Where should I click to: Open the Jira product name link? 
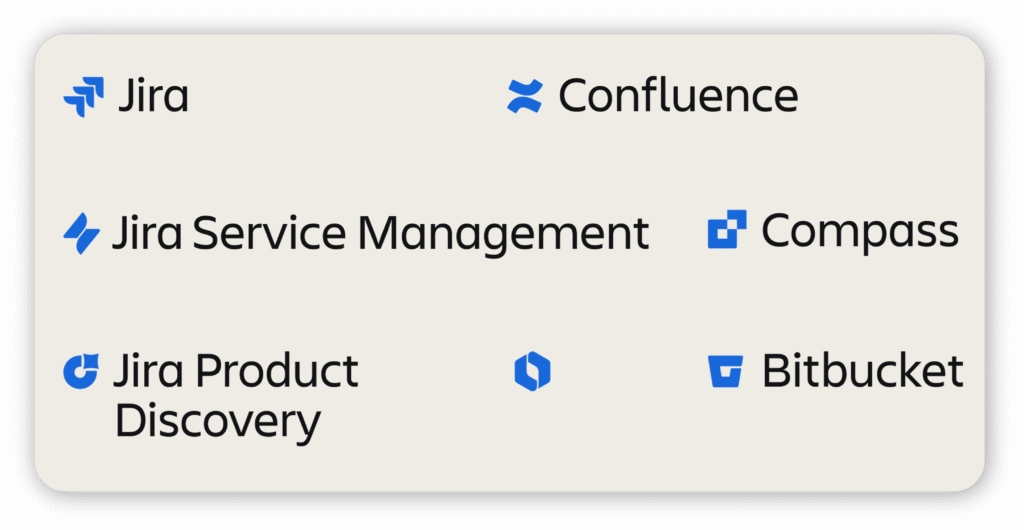click(x=153, y=95)
